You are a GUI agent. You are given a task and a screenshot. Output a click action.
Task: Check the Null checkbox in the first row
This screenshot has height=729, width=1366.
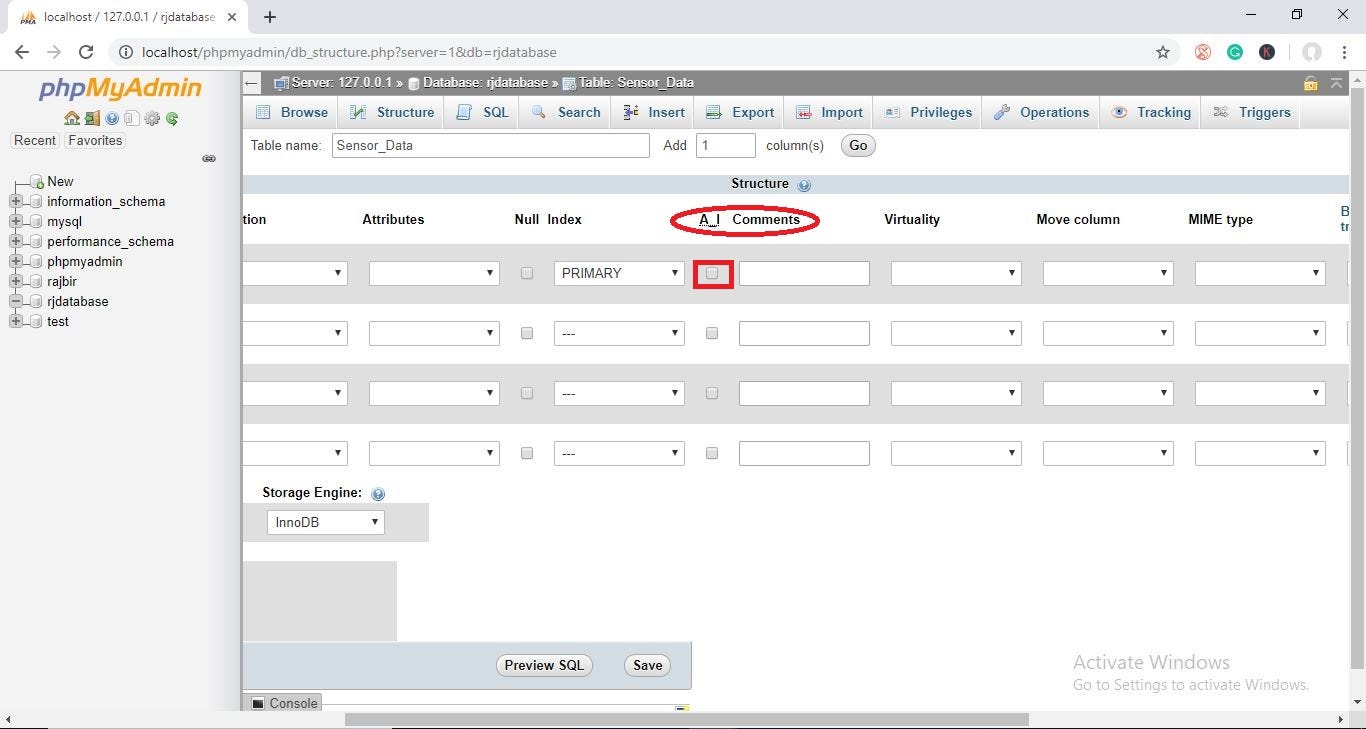coord(527,272)
